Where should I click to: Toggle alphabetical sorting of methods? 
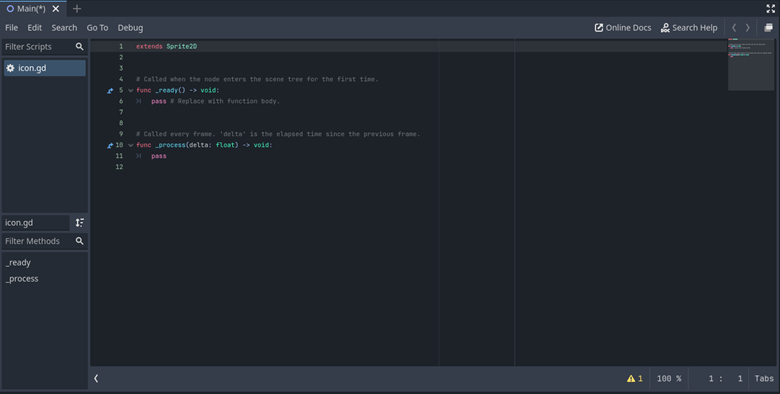(80, 223)
